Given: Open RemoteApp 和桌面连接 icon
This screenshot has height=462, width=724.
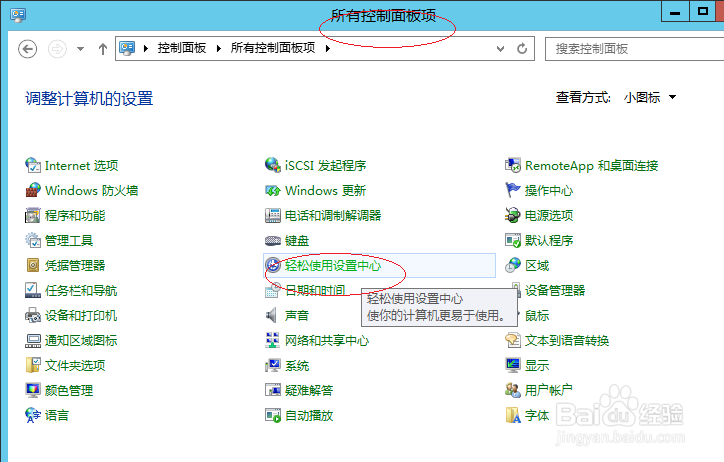Looking at the screenshot, I should click(x=513, y=165).
